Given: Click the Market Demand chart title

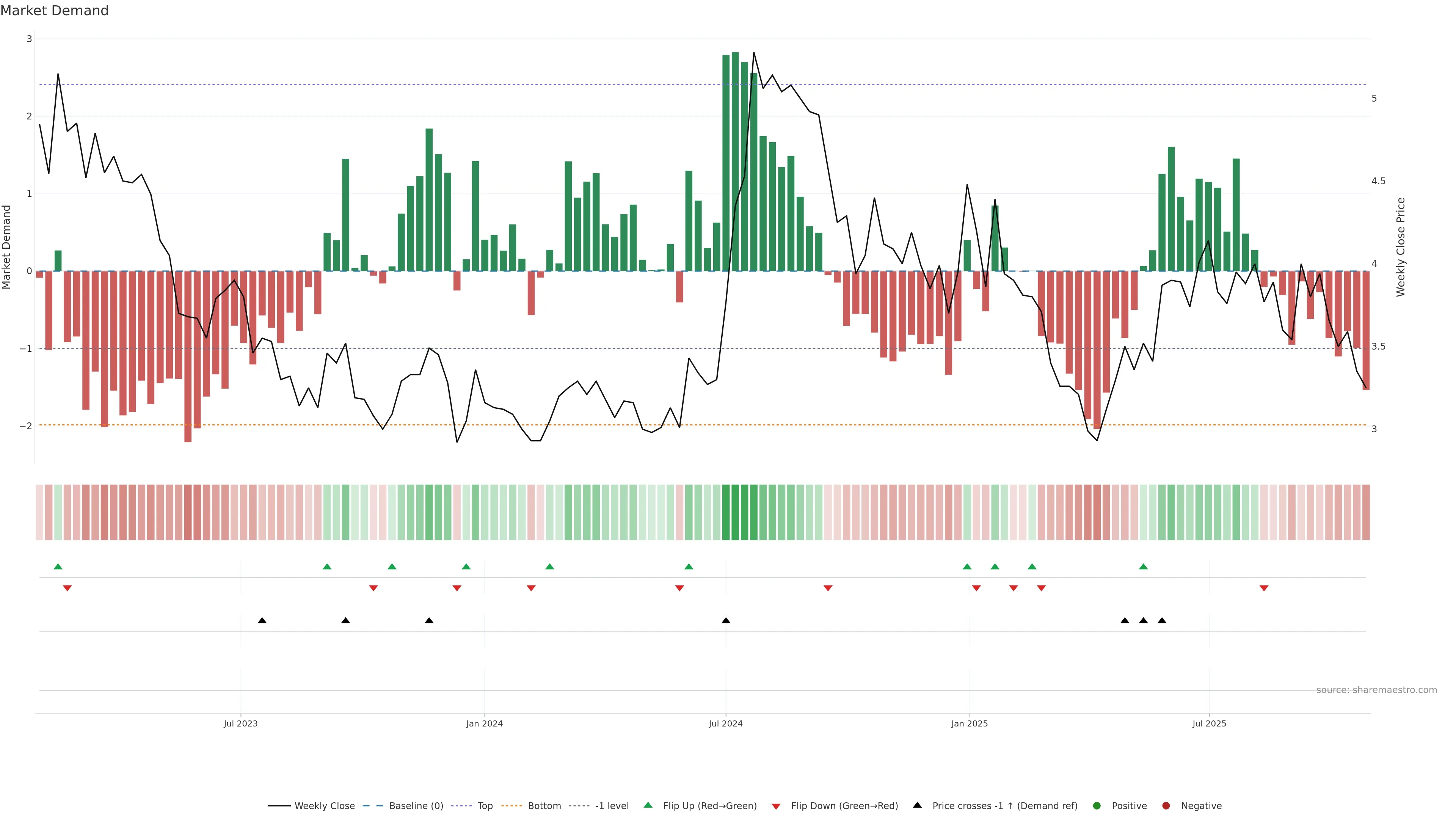Looking at the screenshot, I should click(x=54, y=11).
